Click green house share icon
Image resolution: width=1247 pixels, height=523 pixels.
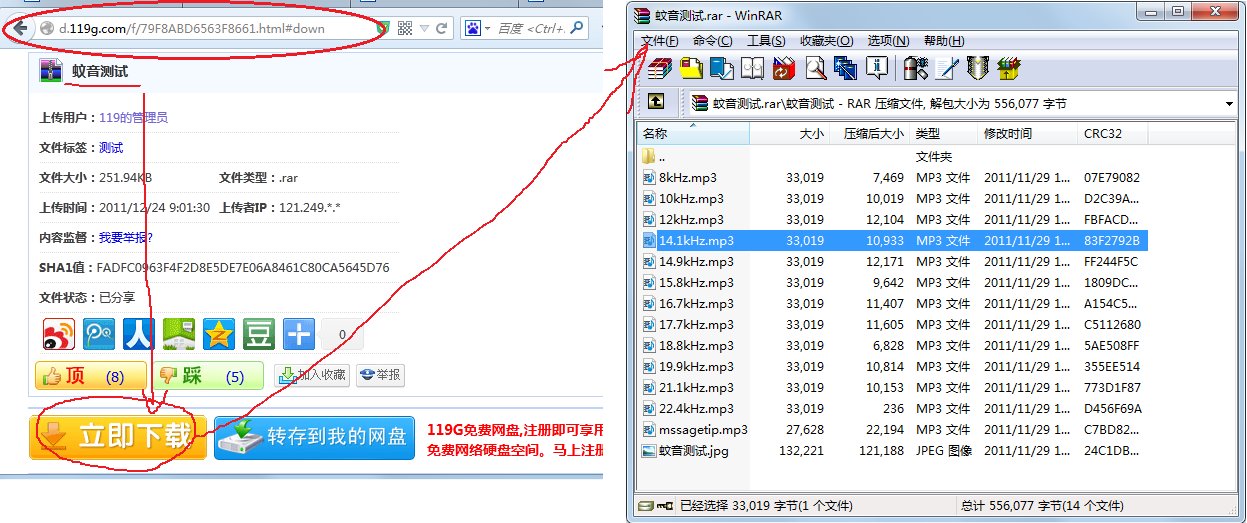[178, 333]
